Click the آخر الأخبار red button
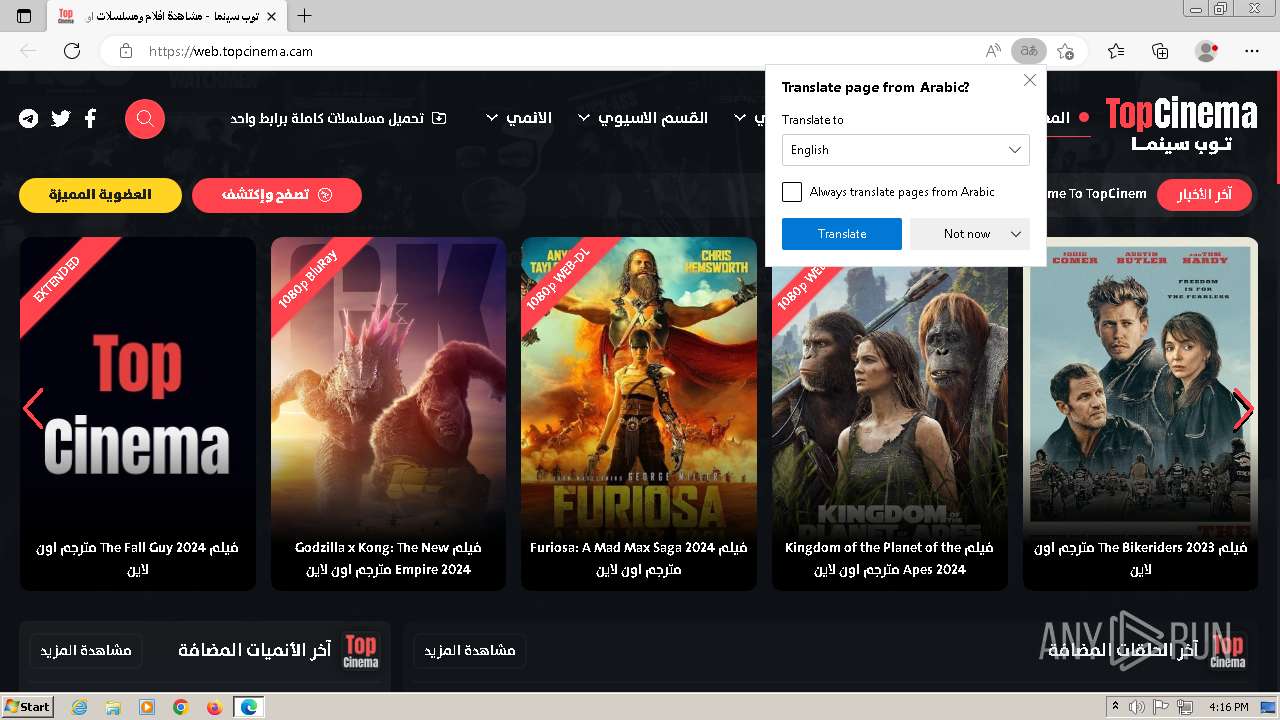The width and height of the screenshot is (1280, 720). pyautogui.click(x=1205, y=194)
